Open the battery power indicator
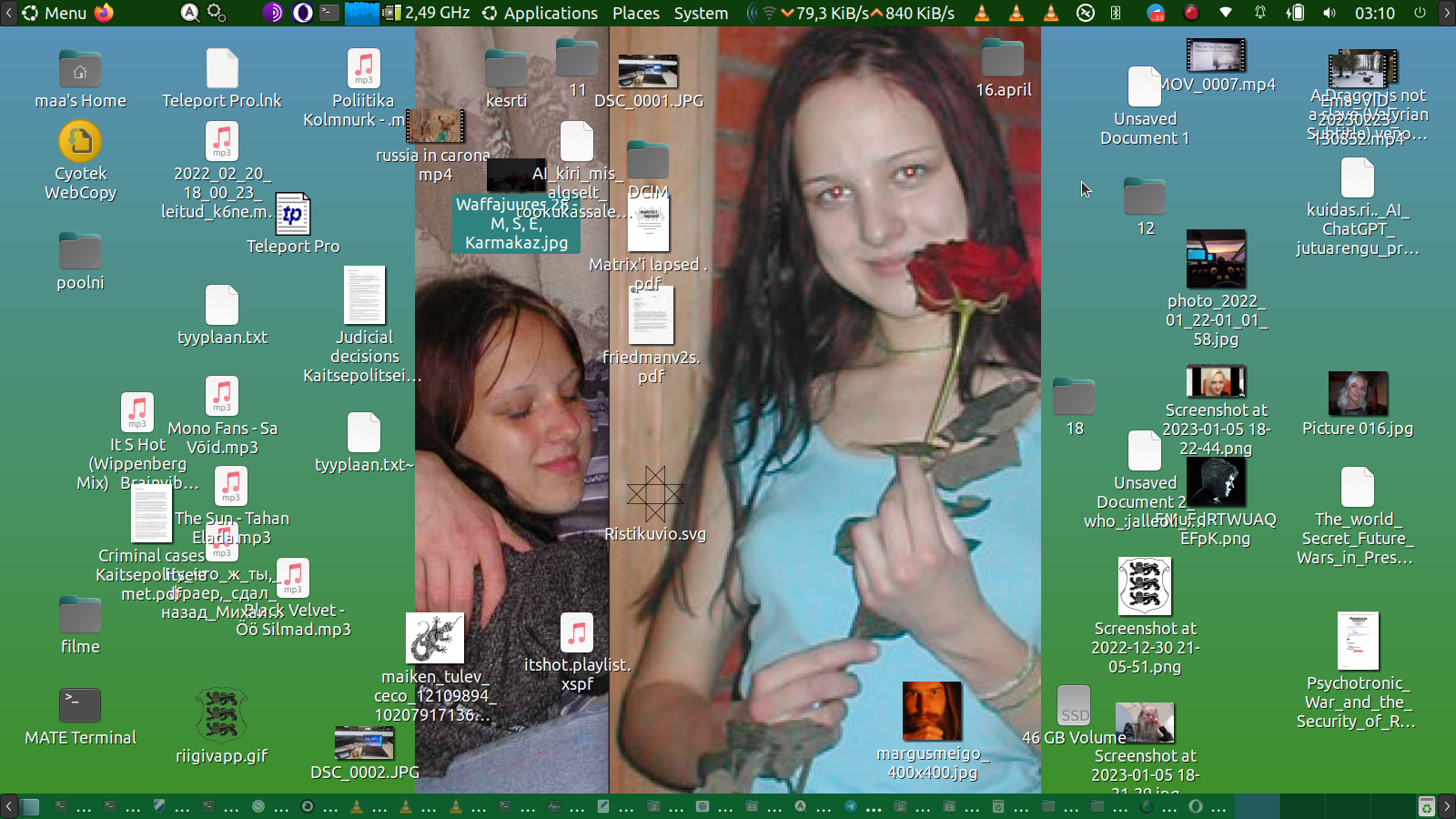 coord(1295,13)
